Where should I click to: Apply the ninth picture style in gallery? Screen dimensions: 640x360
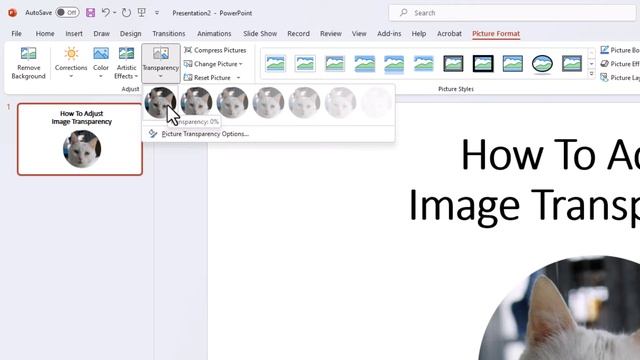pos(513,64)
